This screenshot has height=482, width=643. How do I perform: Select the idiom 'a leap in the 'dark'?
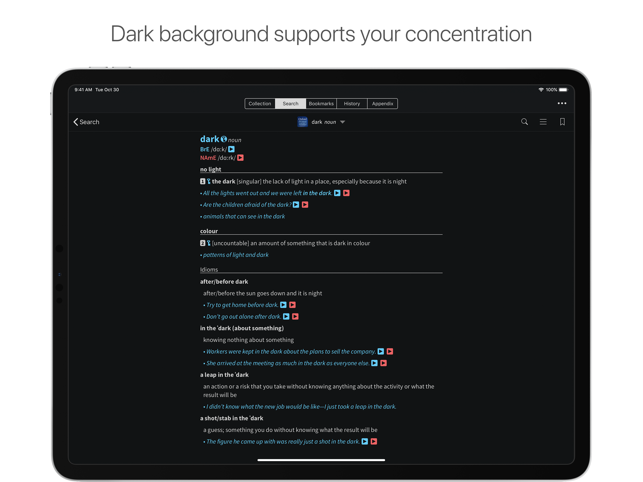[x=224, y=375]
